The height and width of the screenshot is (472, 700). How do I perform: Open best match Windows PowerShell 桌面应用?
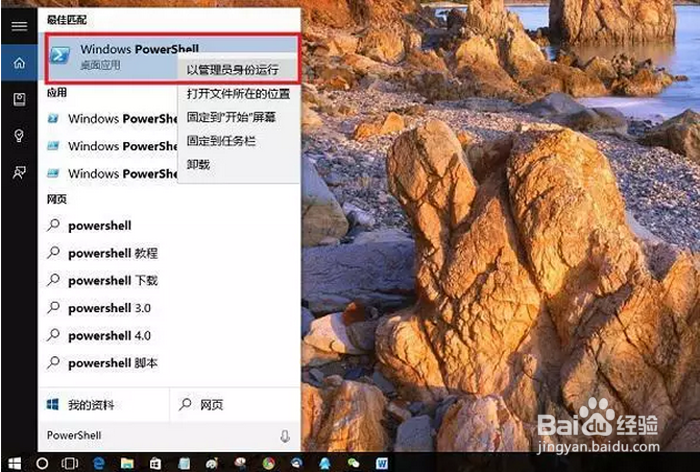pos(112,57)
